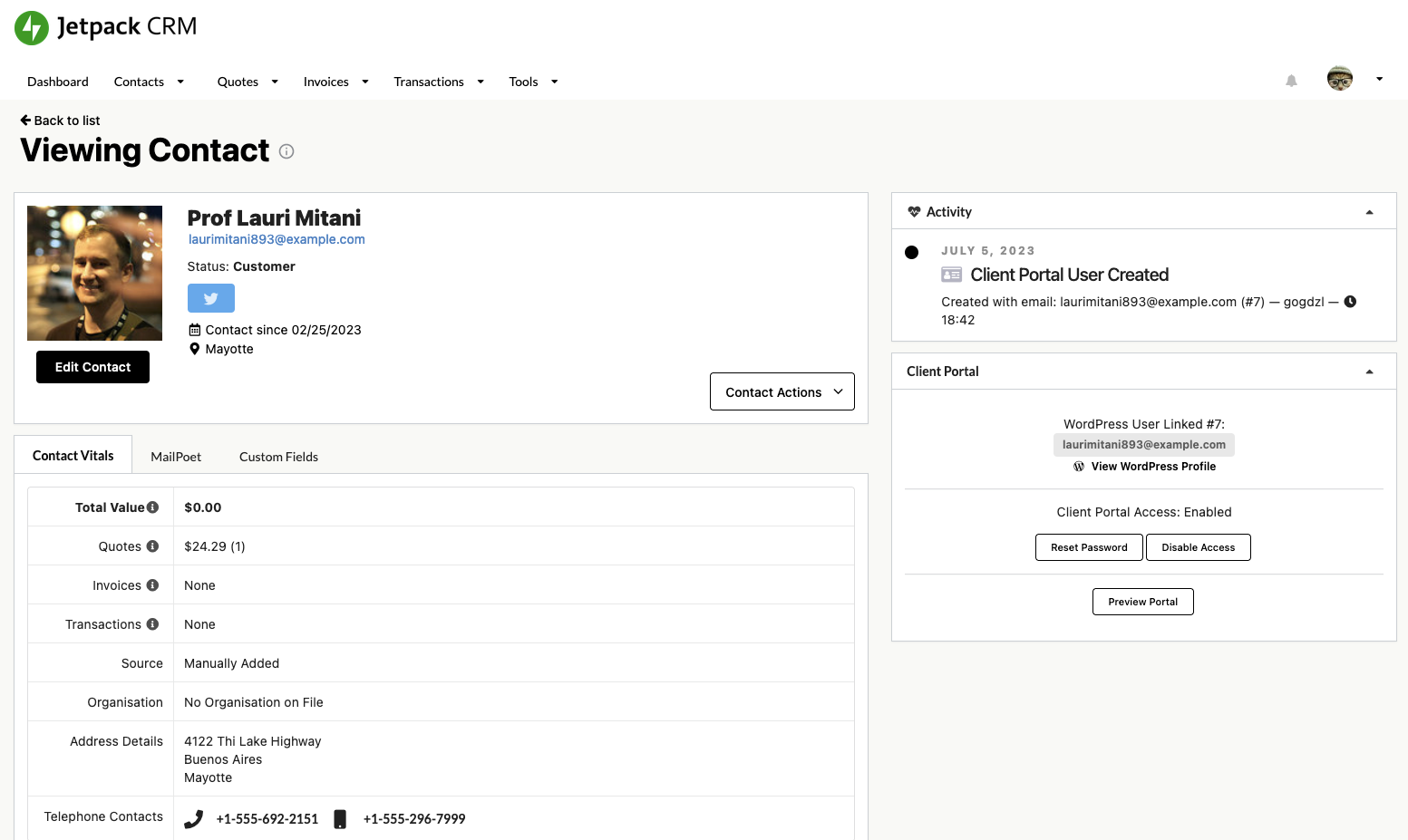
Task: Click the clock icon in the activity entry
Action: coord(1350,301)
